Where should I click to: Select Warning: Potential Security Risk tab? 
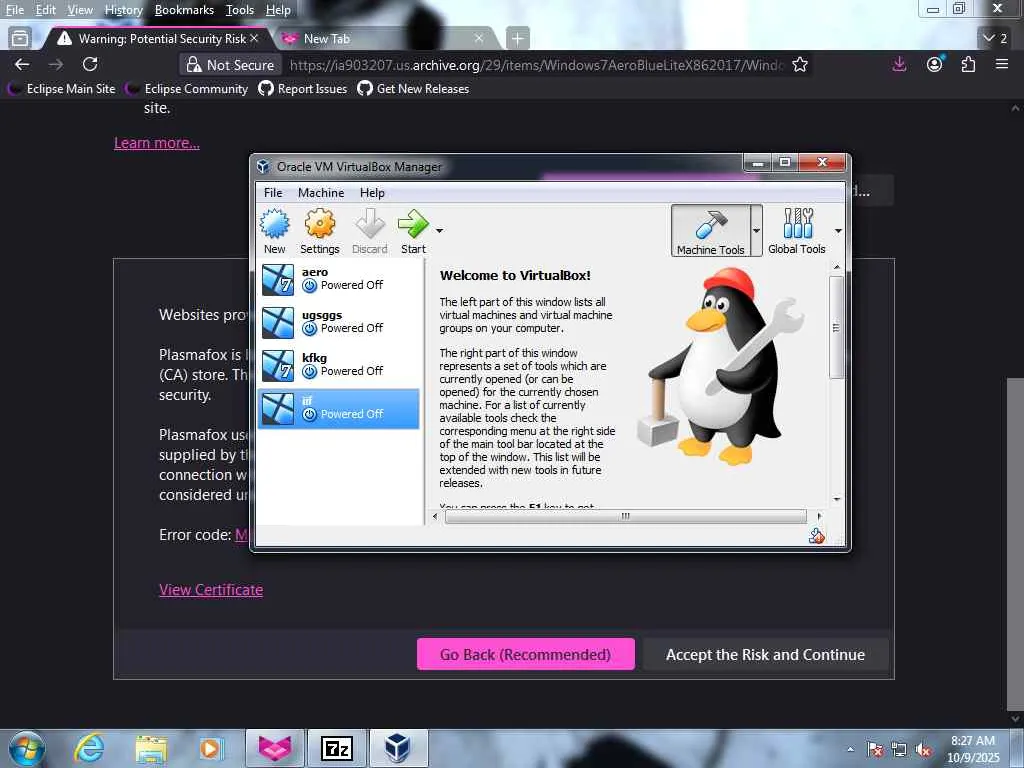(x=157, y=39)
